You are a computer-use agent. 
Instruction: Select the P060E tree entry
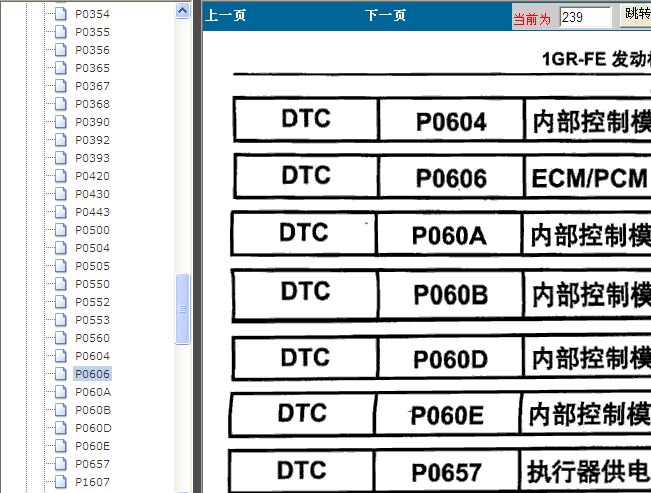click(92, 446)
